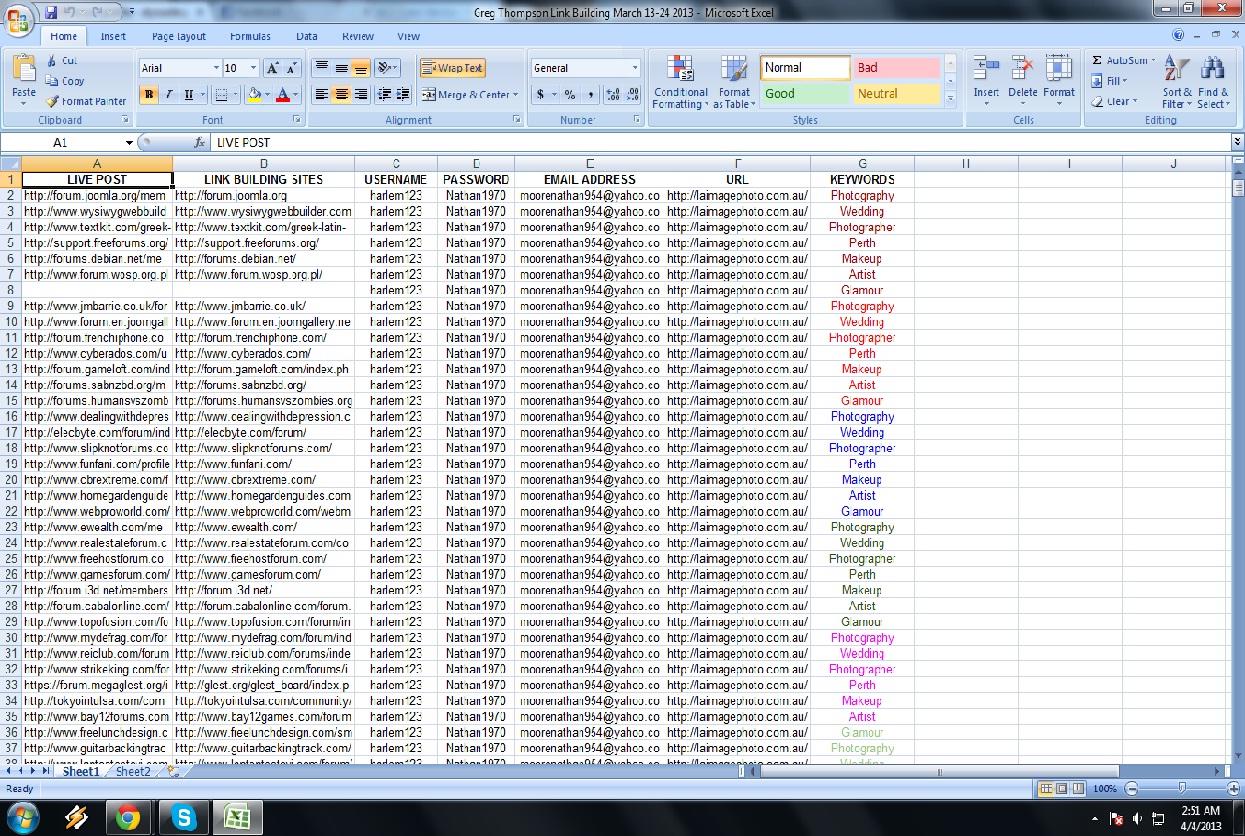Switch to the Page Layout ribbon tab
This screenshot has width=1245, height=836.
(x=179, y=36)
